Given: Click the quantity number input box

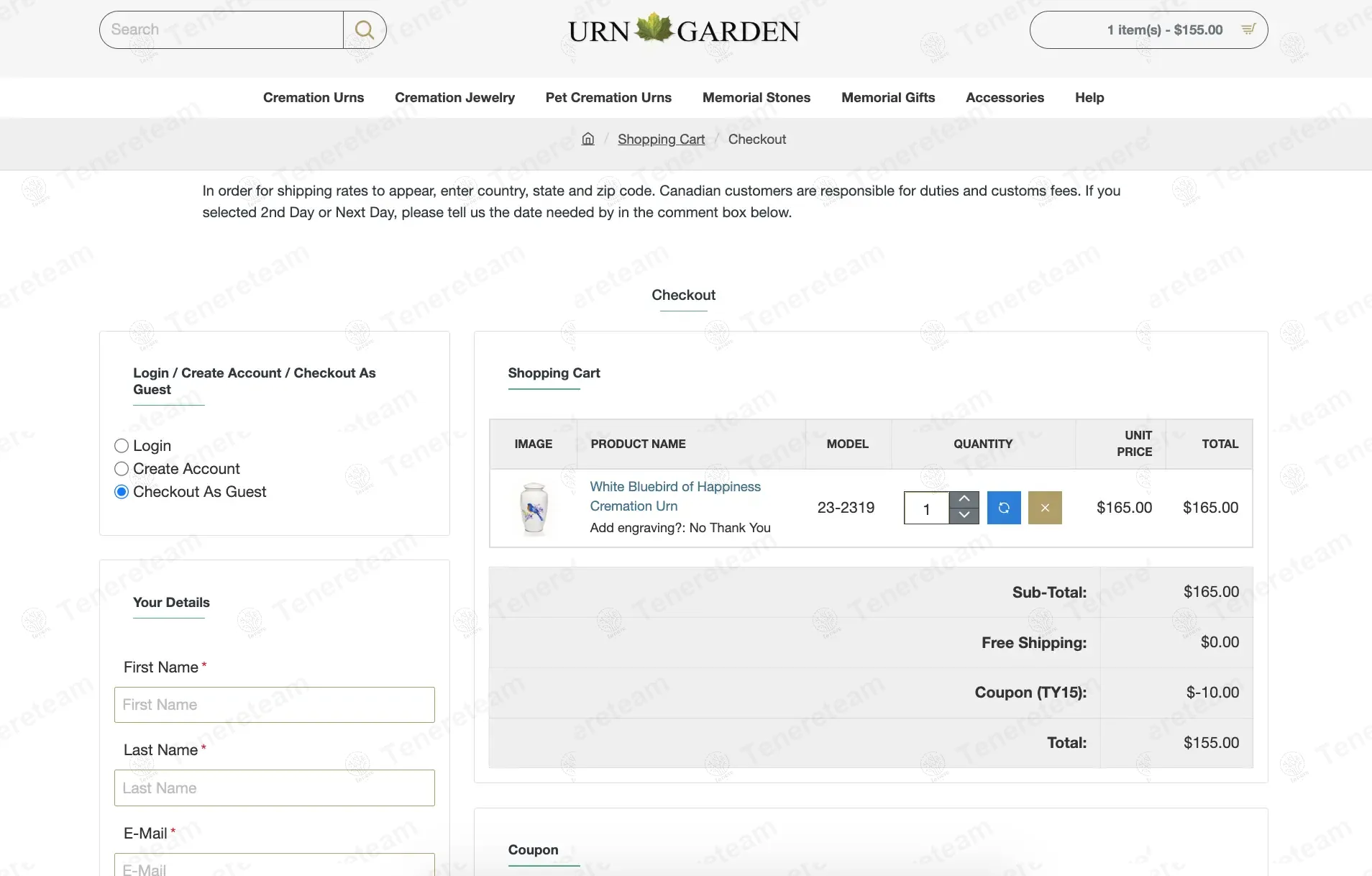Looking at the screenshot, I should [926, 508].
